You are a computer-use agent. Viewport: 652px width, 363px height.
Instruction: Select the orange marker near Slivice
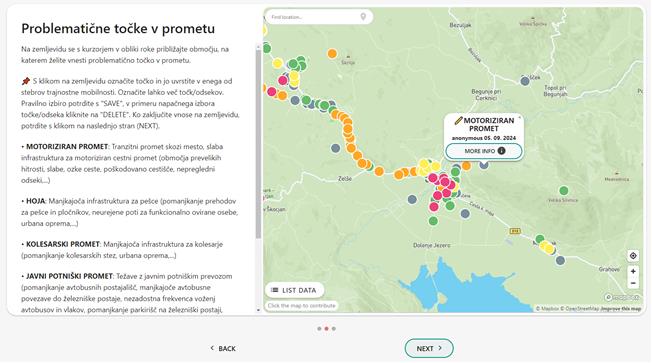(x=332, y=54)
